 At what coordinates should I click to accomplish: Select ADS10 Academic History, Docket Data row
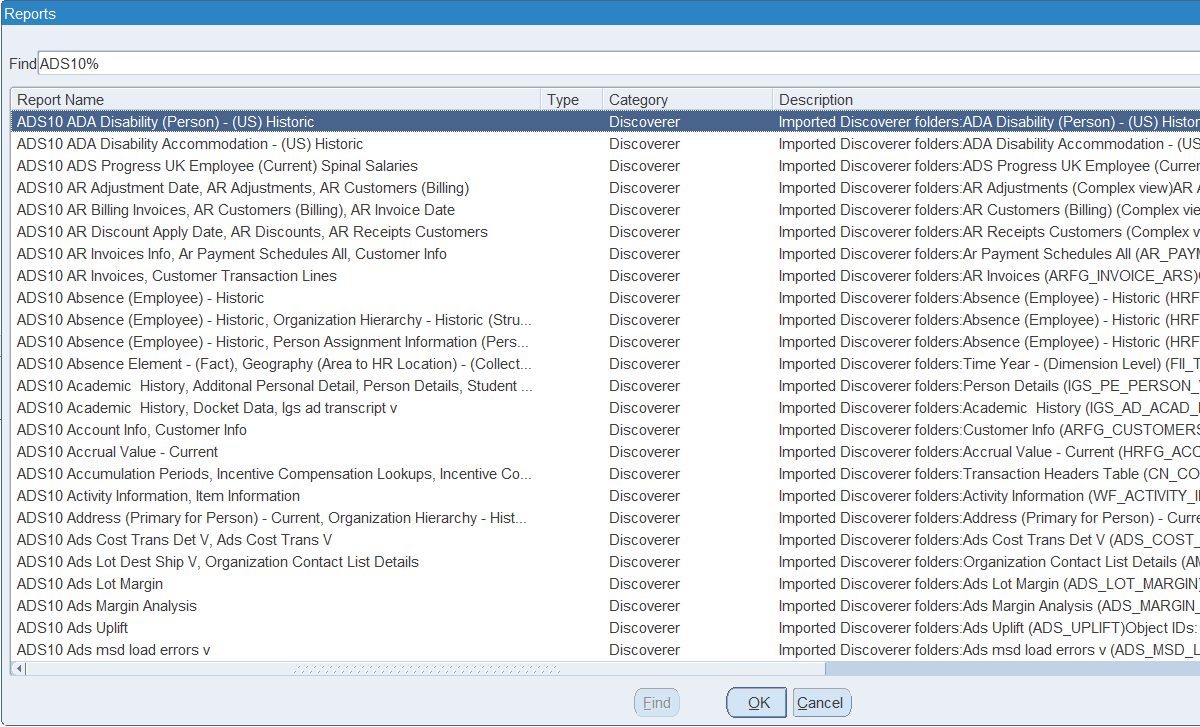[x=606, y=408]
